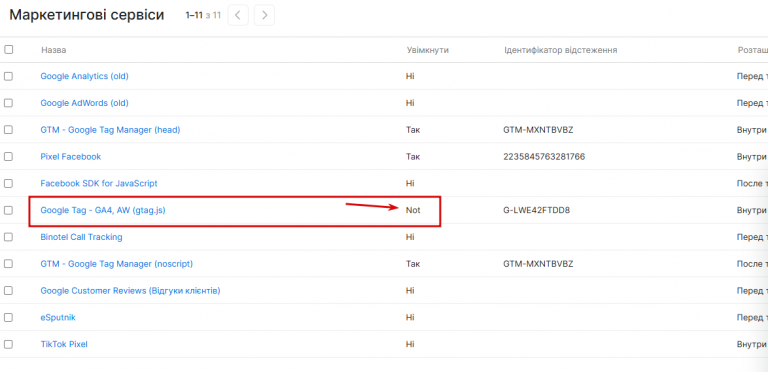Open the eSputnik service link
The height and width of the screenshot is (372, 768).
(58, 318)
